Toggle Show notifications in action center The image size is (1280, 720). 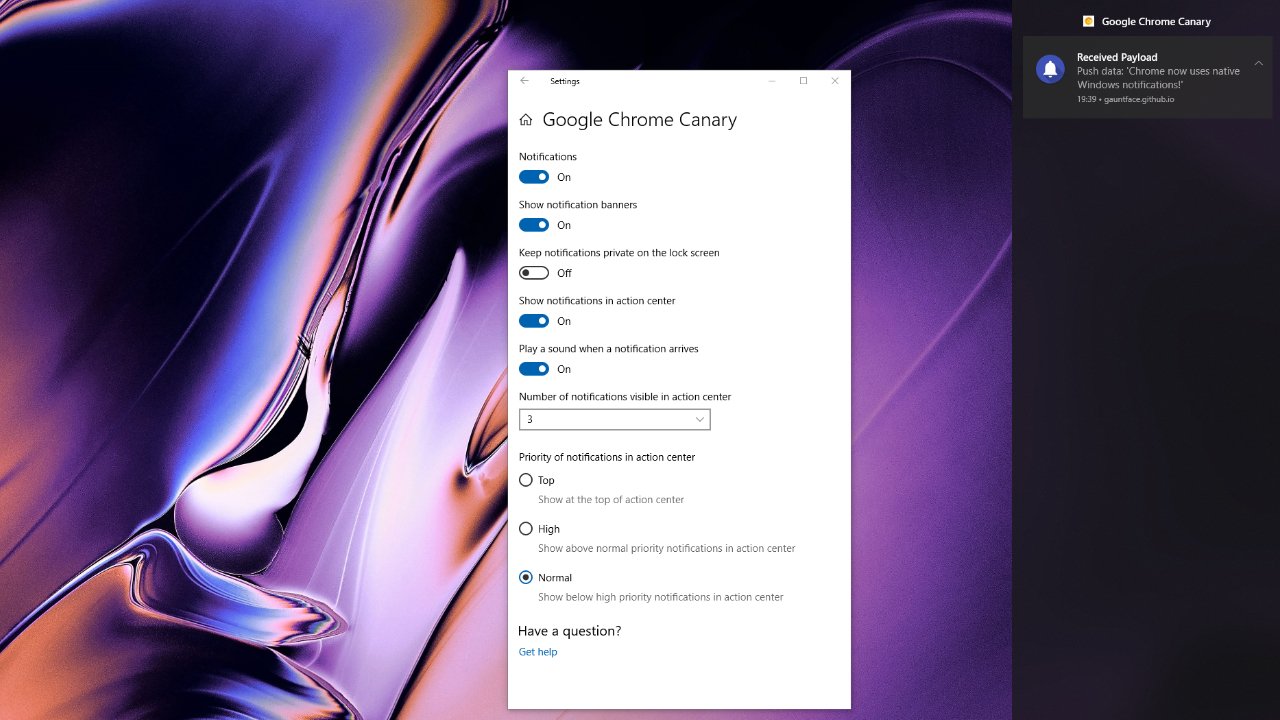(534, 321)
